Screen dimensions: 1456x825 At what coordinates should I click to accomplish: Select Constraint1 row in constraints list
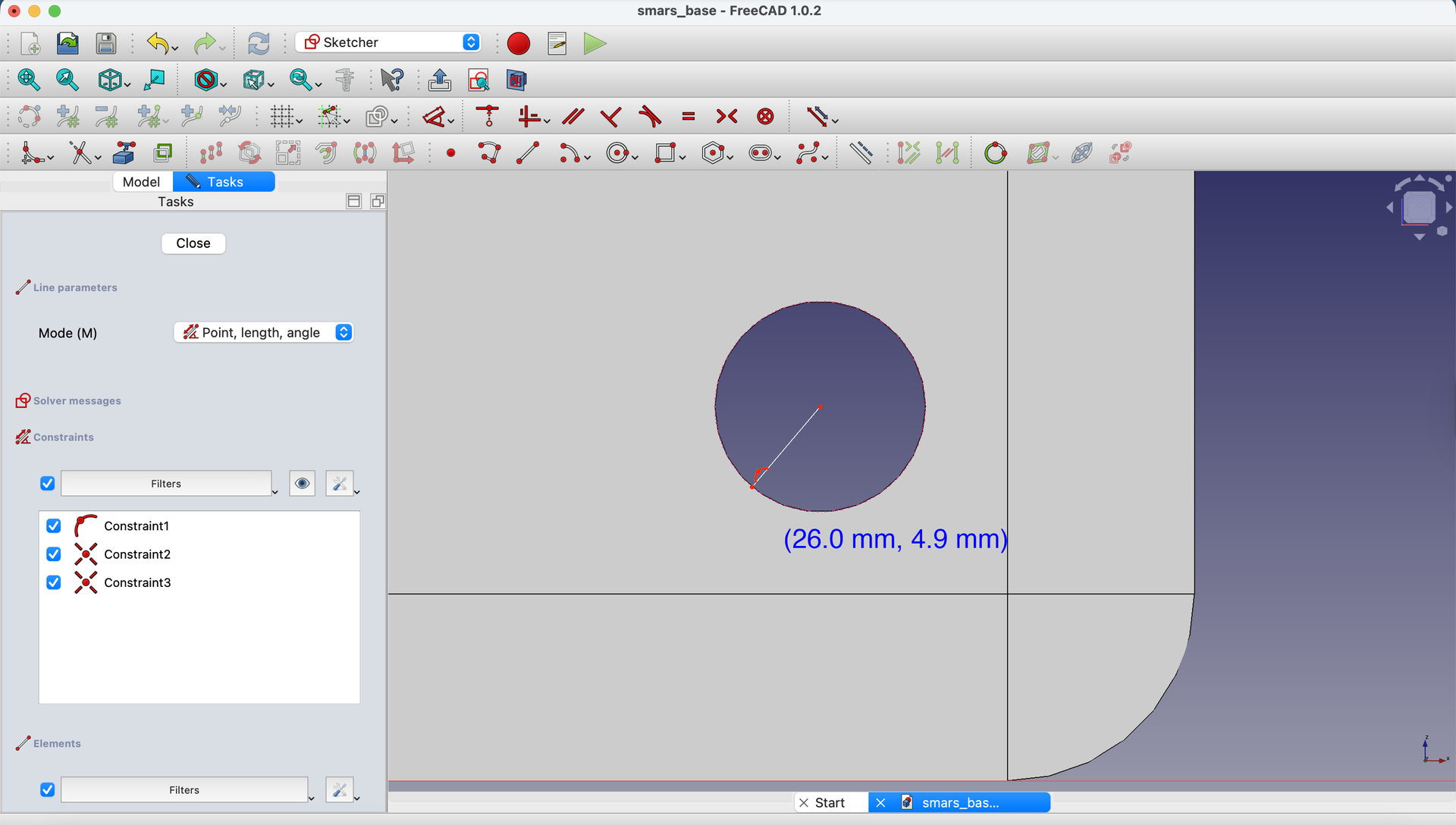199,525
